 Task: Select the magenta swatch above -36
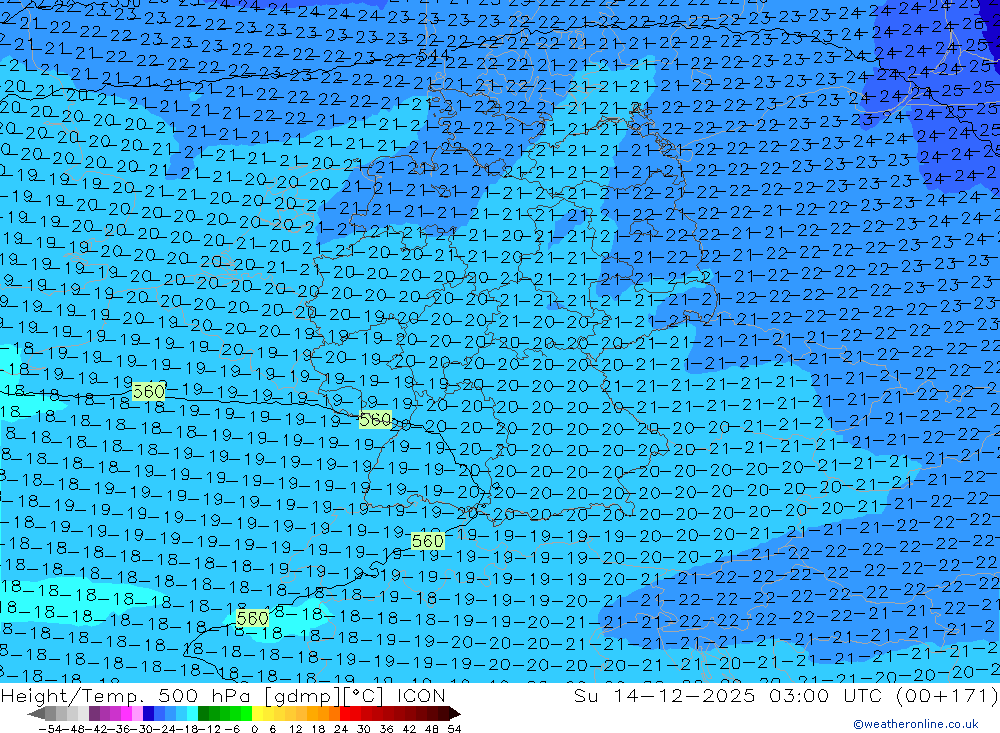click(126, 713)
